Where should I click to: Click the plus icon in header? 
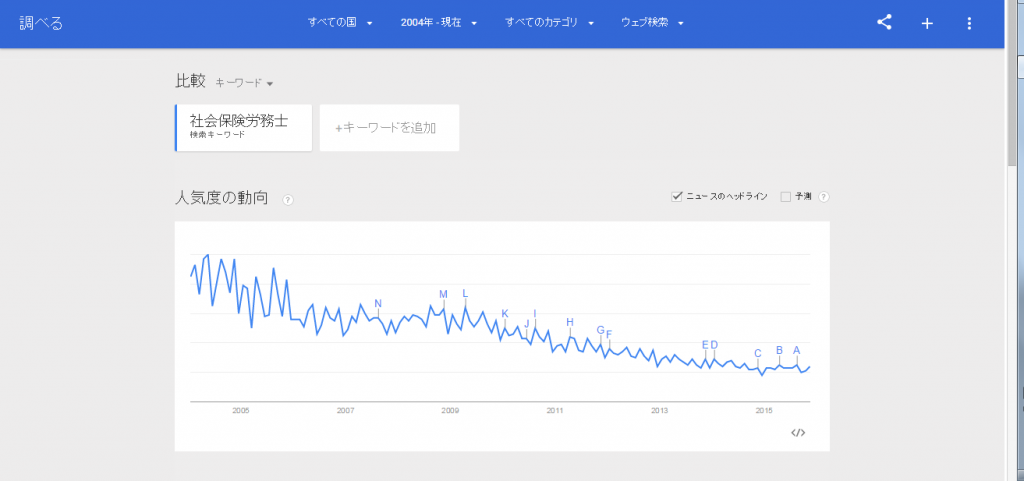[927, 23]
